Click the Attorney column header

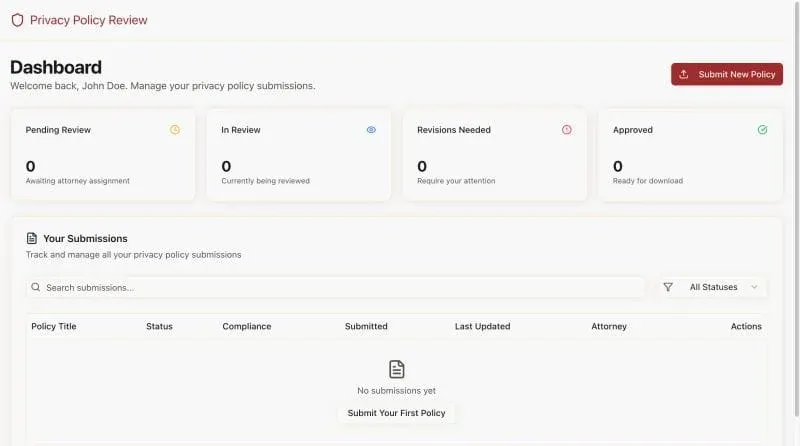pos(609,326)
